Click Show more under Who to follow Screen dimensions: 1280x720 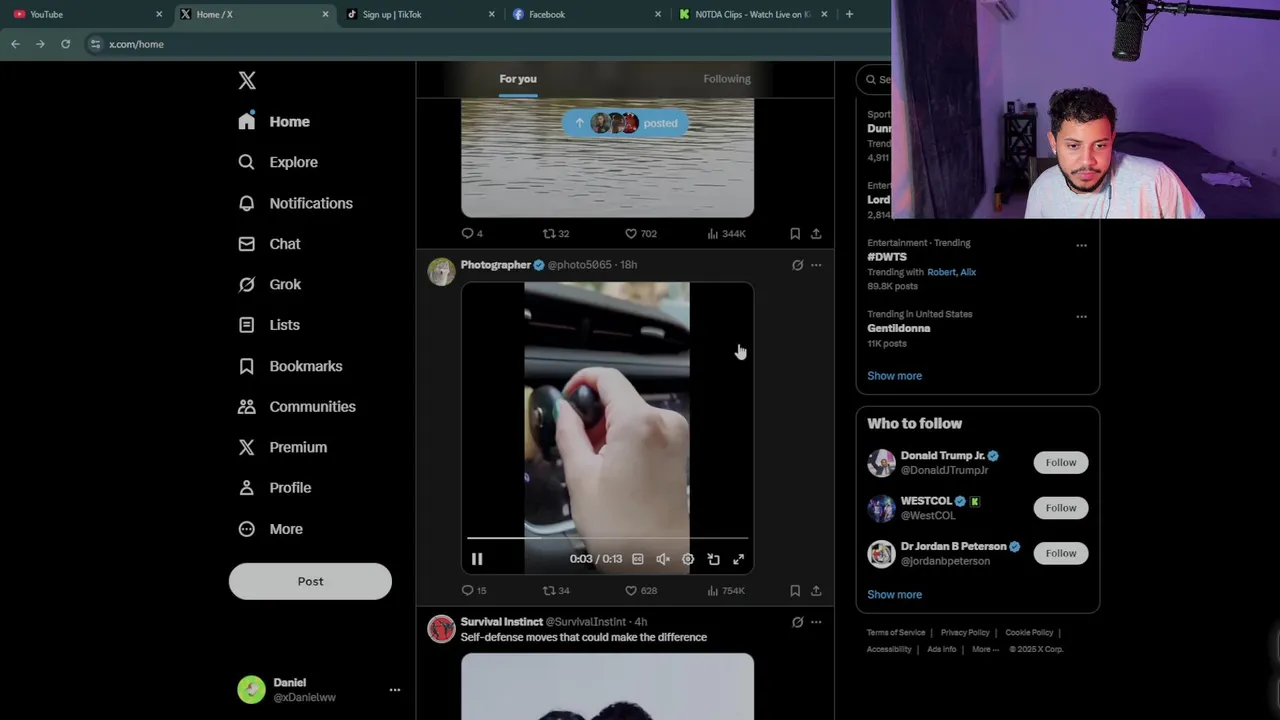(x=894, y=594)
